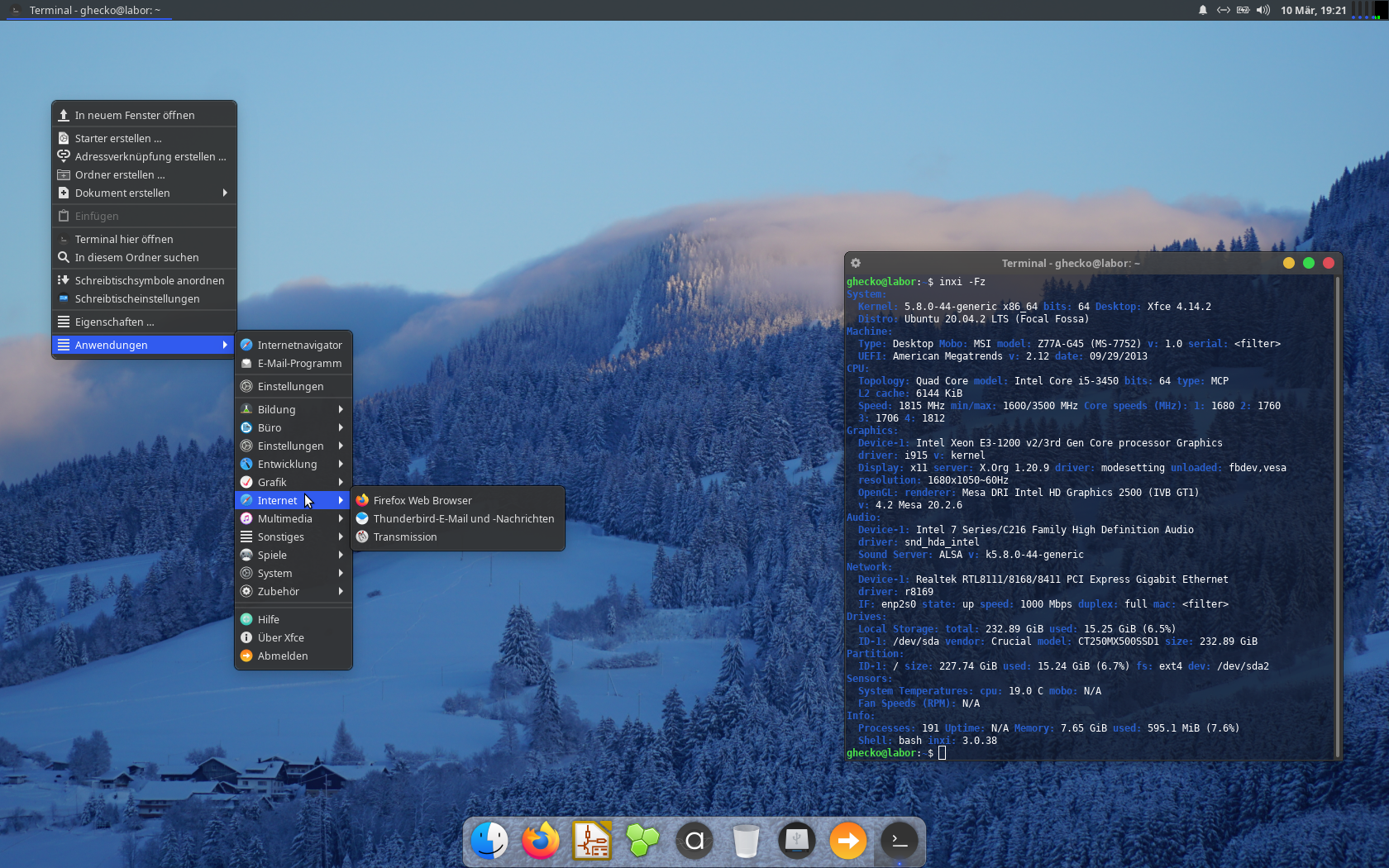Maximize the terminal with the green button

coord(1308,263)
